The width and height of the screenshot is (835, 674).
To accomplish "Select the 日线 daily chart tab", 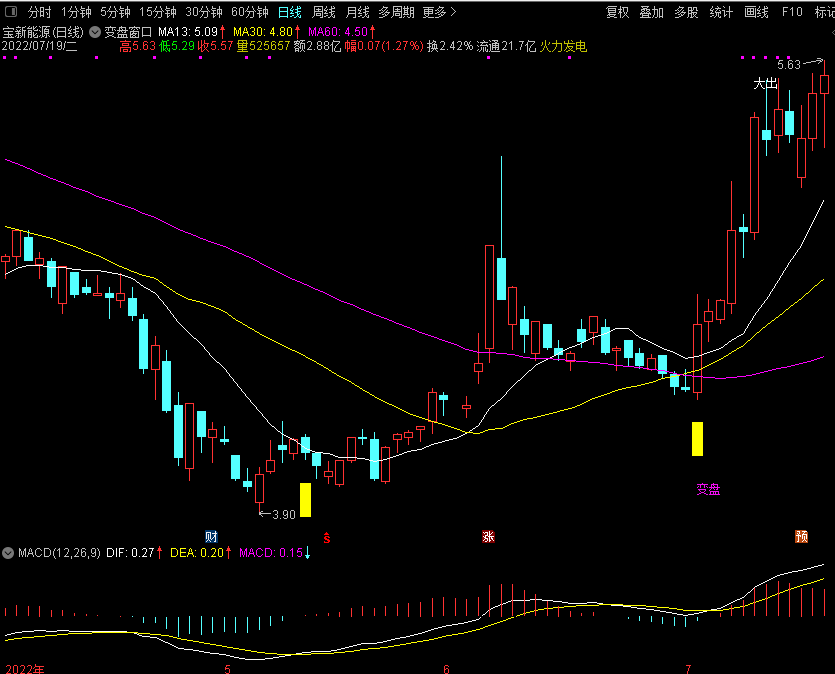I will [x=290, y=12].
